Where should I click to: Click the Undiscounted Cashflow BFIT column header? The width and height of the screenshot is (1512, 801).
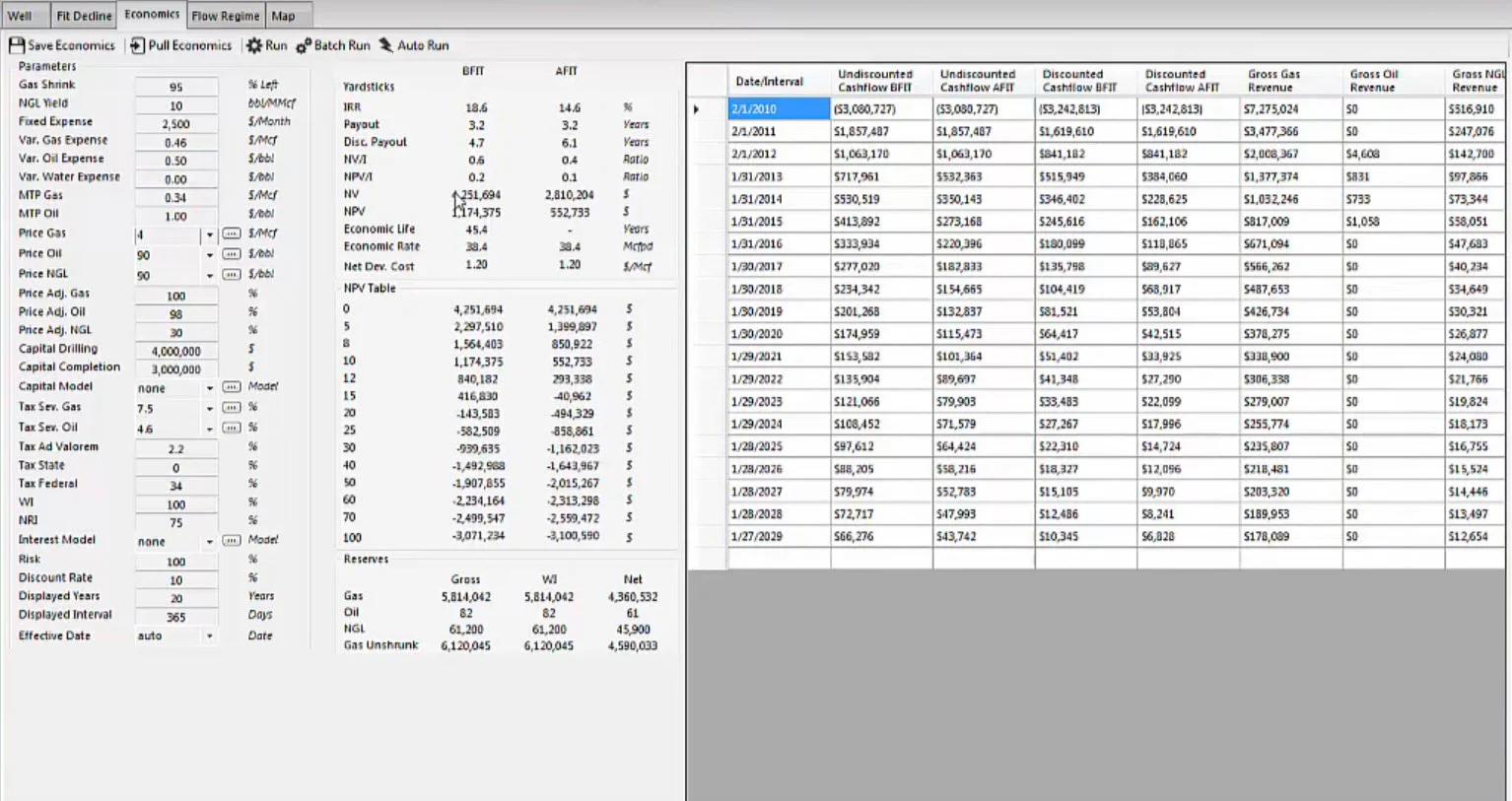pos(881,81)
